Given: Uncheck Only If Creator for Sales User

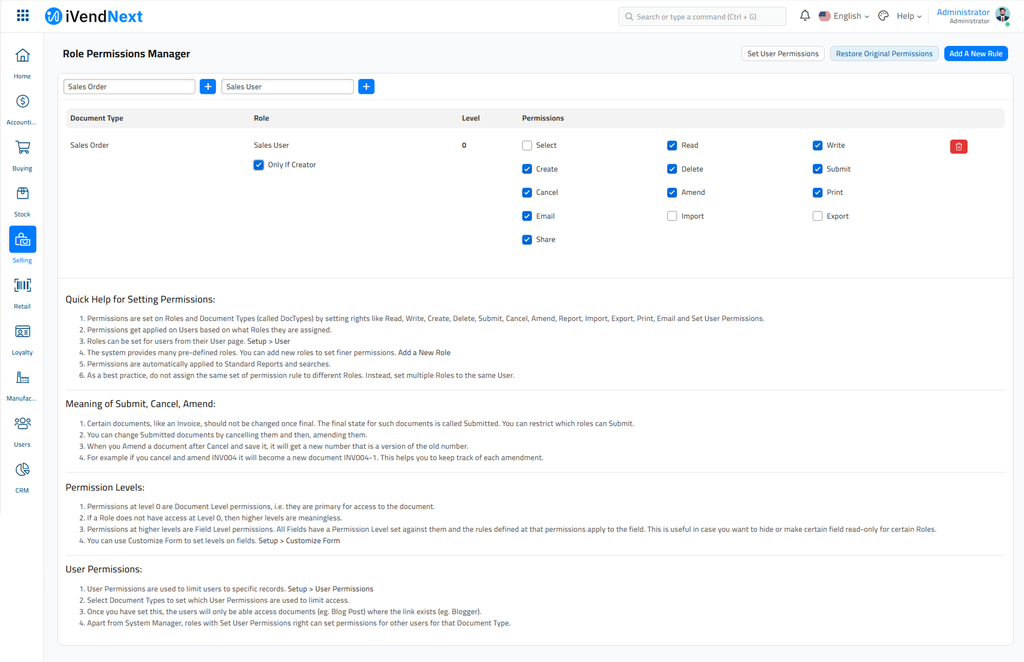Looking at the screenshot, I should [258, 165].
